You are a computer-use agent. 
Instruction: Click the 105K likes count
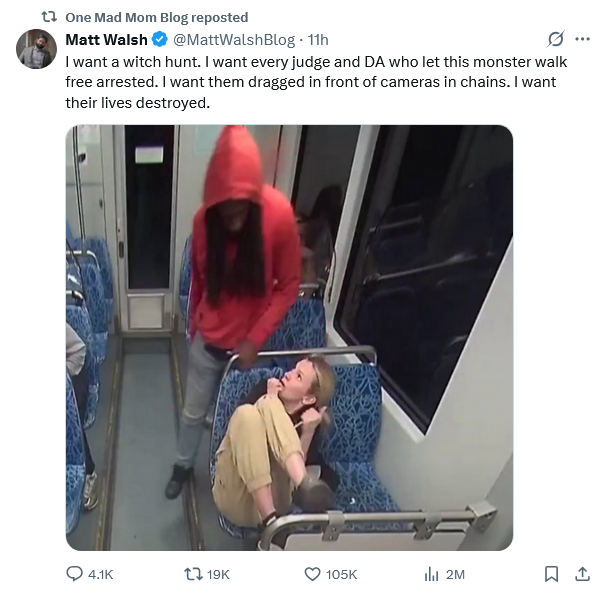341,574
